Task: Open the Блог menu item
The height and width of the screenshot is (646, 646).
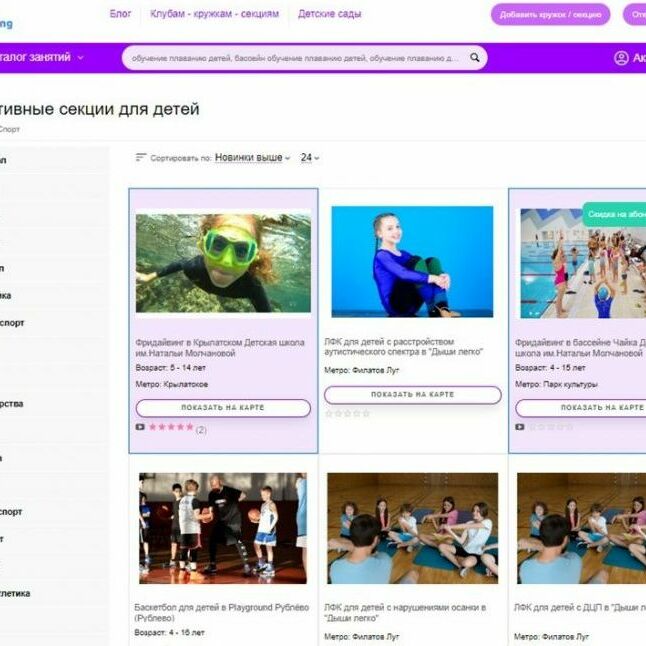Action: [120, 14]
